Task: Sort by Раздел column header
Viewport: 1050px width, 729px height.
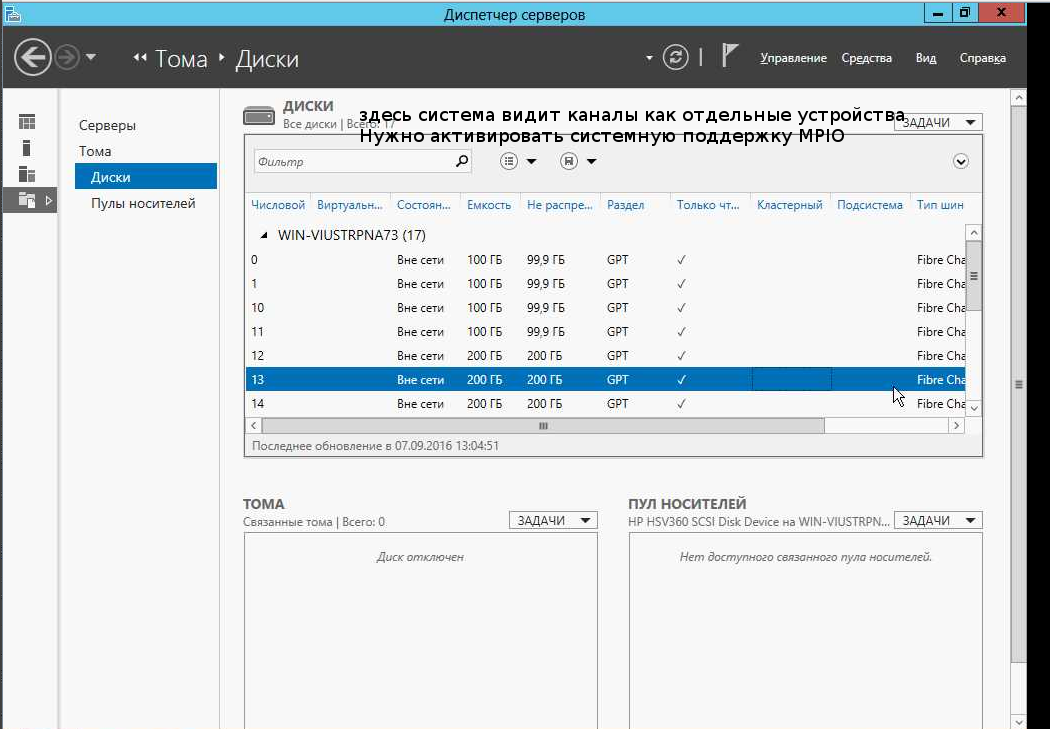Action: pos(625,205)
